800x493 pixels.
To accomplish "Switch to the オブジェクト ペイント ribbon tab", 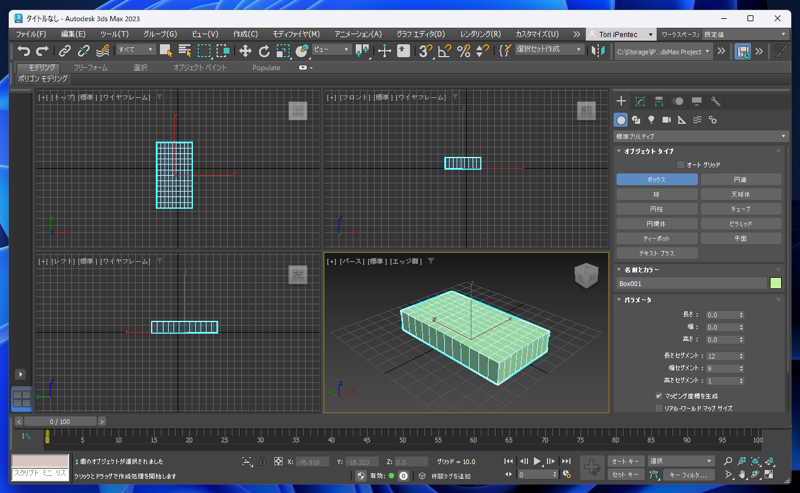I will coord(200,67).
